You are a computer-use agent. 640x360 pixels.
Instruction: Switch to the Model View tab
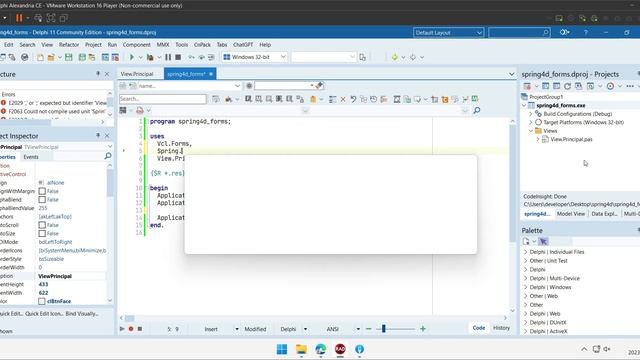pos(571,213)
